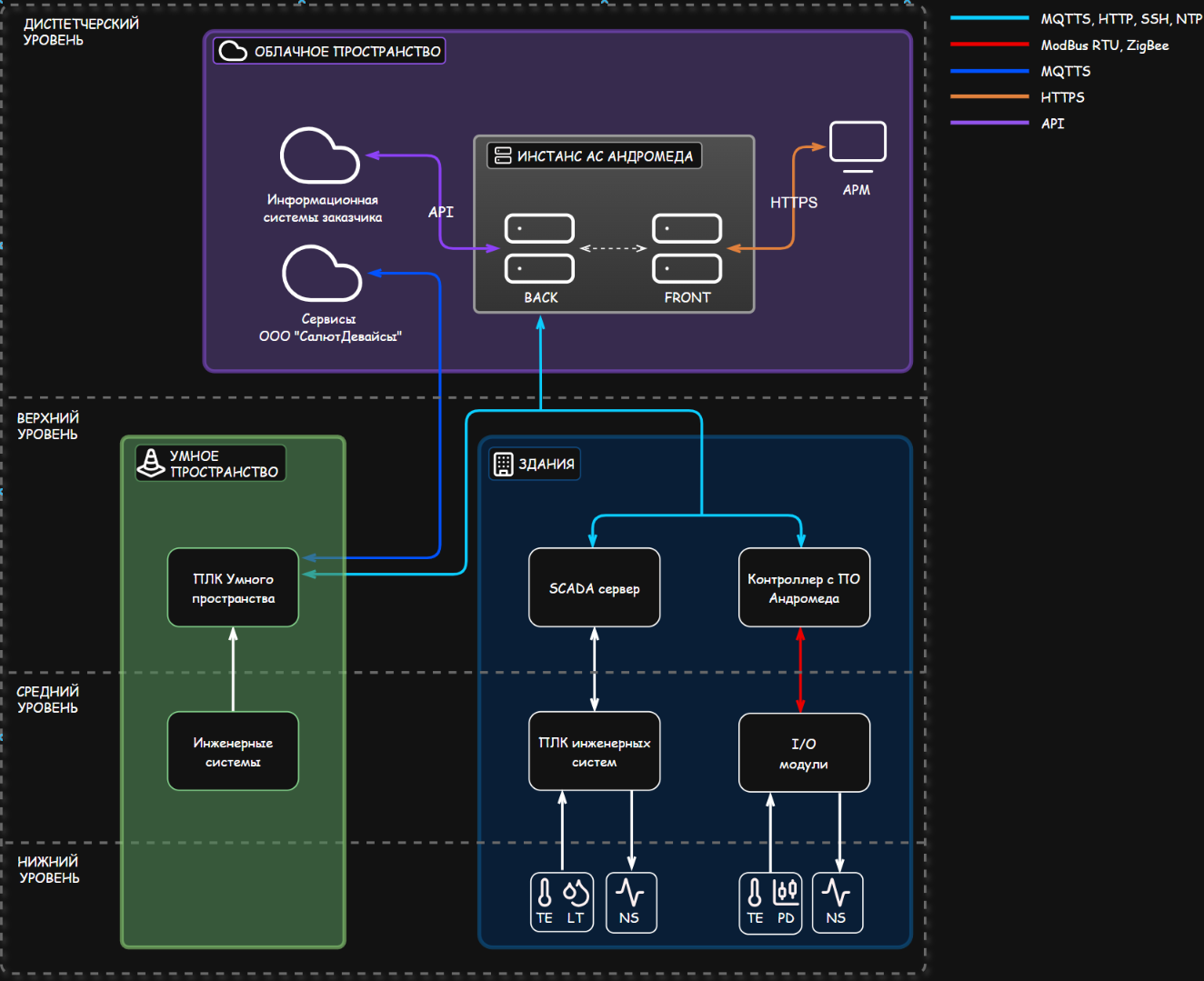This screenshot has width=1204, height=981.
Task: Click the FRONT server stack icon
Action: point(687,248)
